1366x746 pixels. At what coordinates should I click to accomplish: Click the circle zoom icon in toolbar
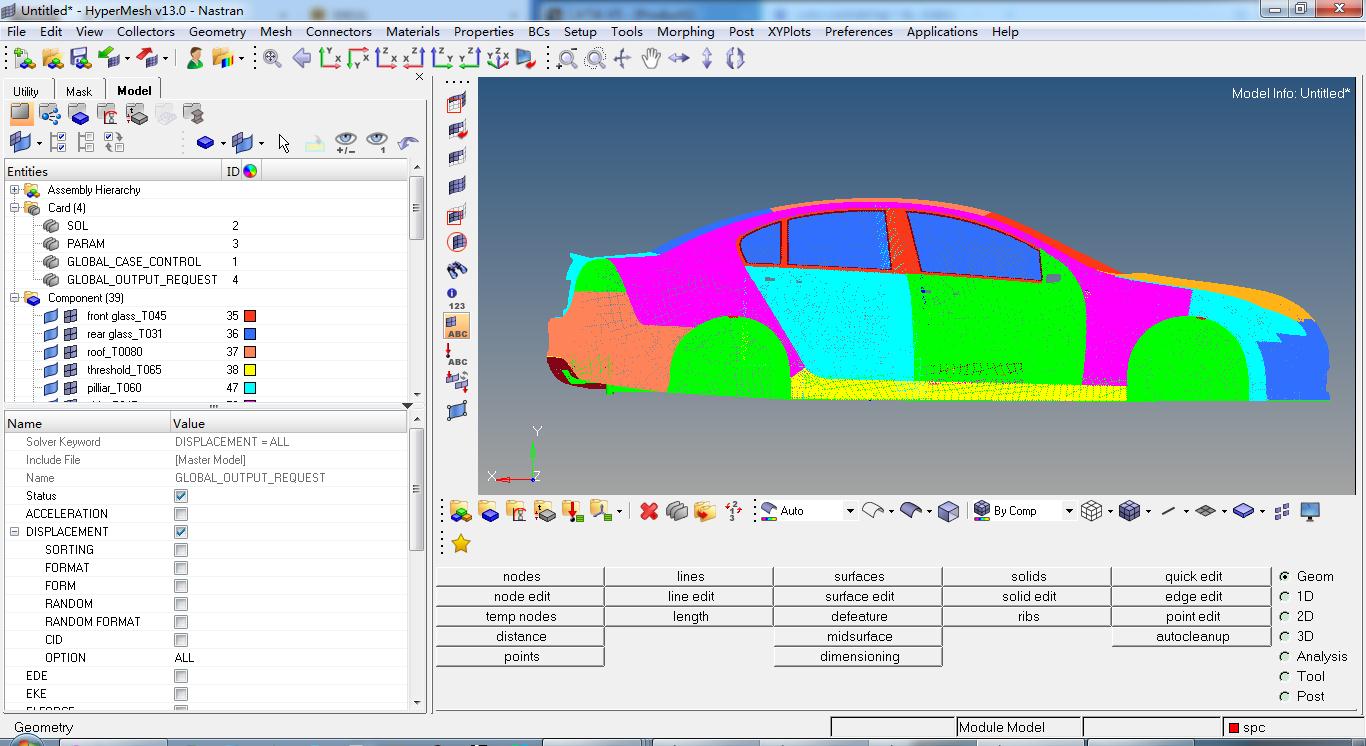point(595,59)
